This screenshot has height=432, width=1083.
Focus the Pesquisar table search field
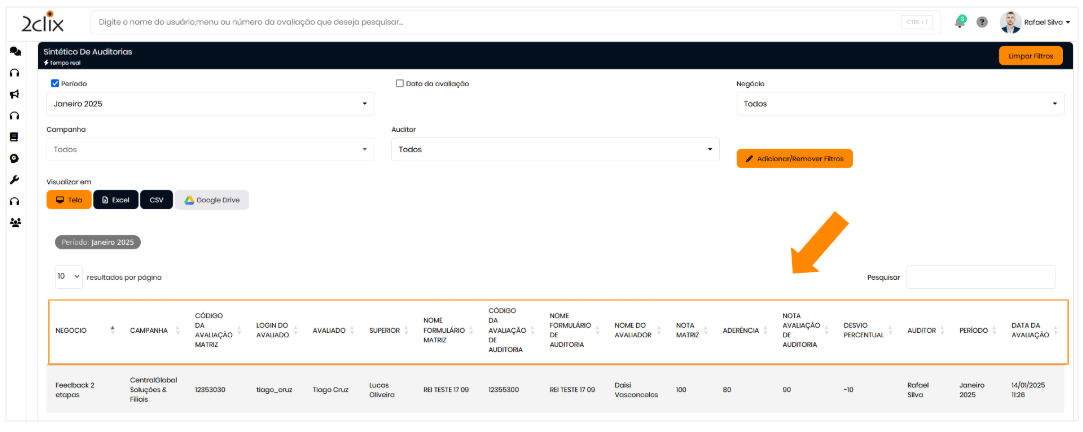pyautogui.click(x=980, y=277)
